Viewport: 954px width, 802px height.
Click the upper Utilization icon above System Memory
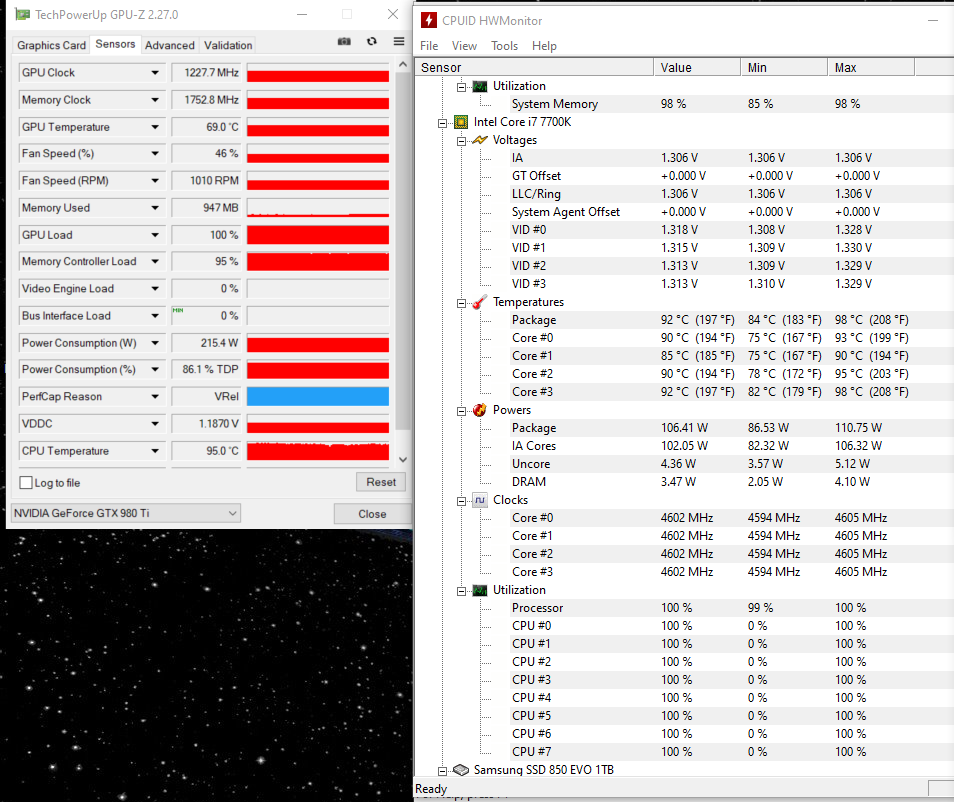click(480, 86)
